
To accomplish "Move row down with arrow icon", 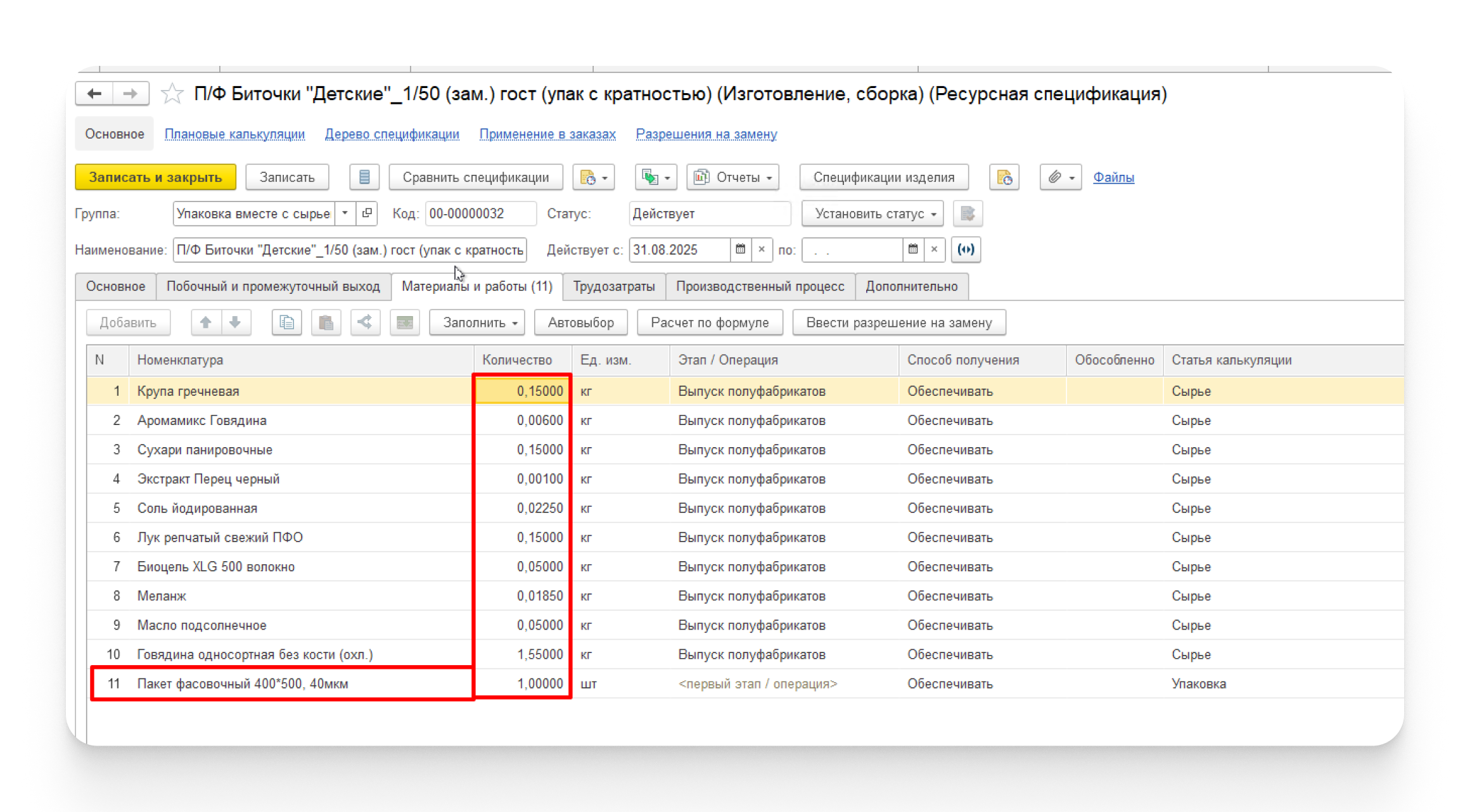I will click(235, 322).
